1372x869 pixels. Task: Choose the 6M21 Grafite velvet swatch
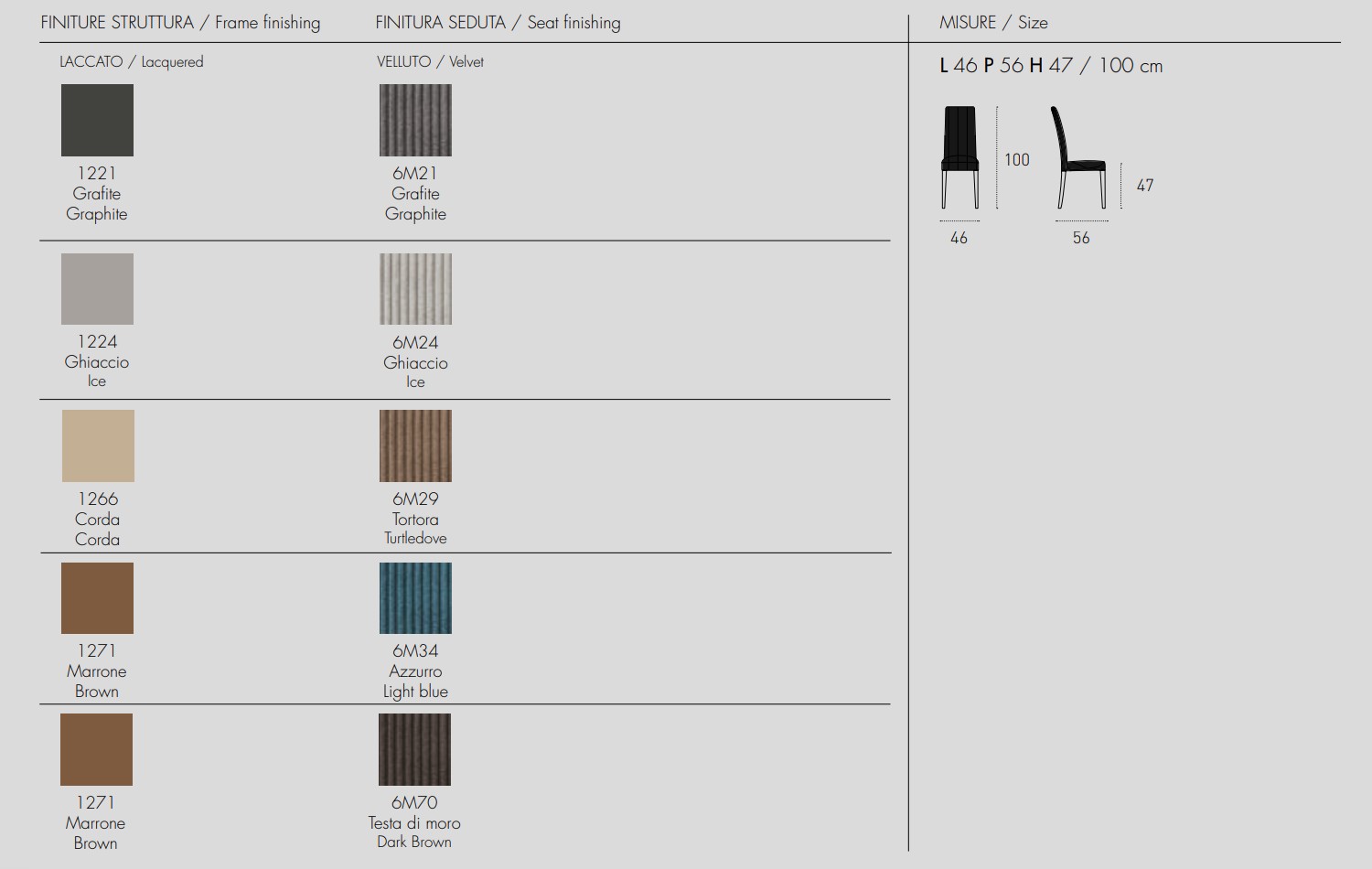click(x=415, y=120)
